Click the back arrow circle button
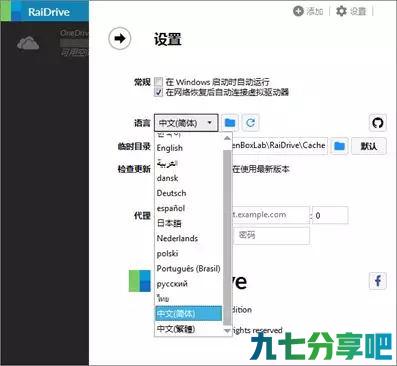This screenshot has height=366, width=397. point(120,39)
